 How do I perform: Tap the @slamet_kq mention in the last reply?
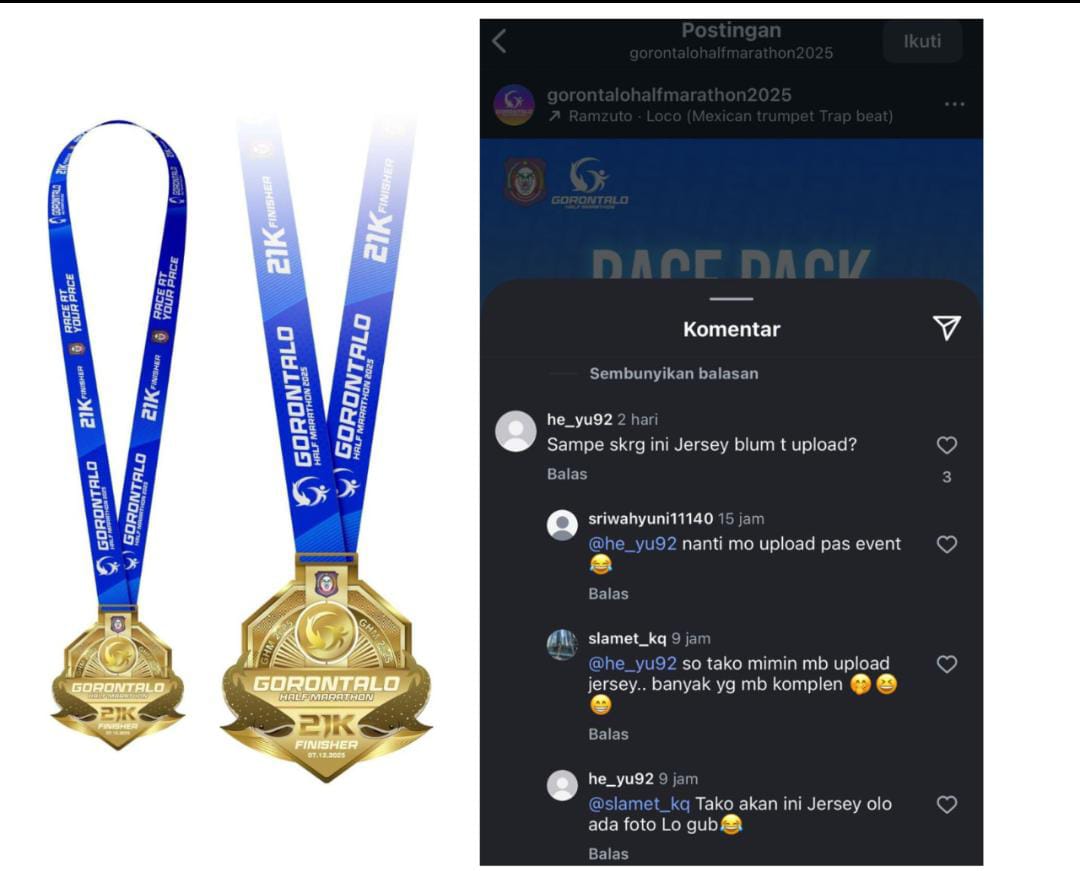pyautogui.click(x=639, y=804)
